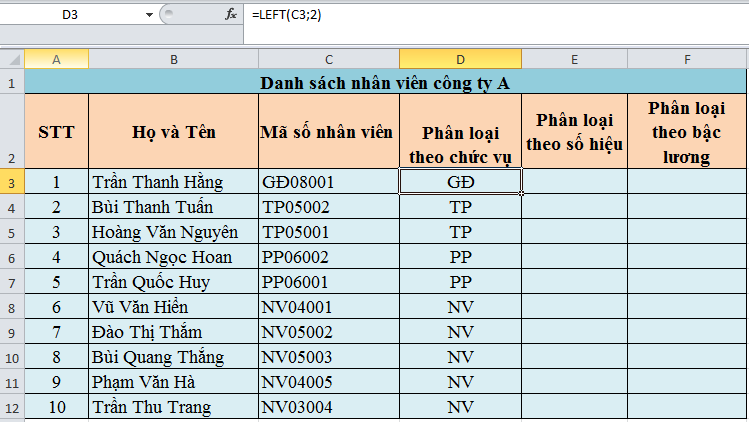
Task: Click STT cell '1' in Trần Thanh Hằng's row
Action: [56, 182]
